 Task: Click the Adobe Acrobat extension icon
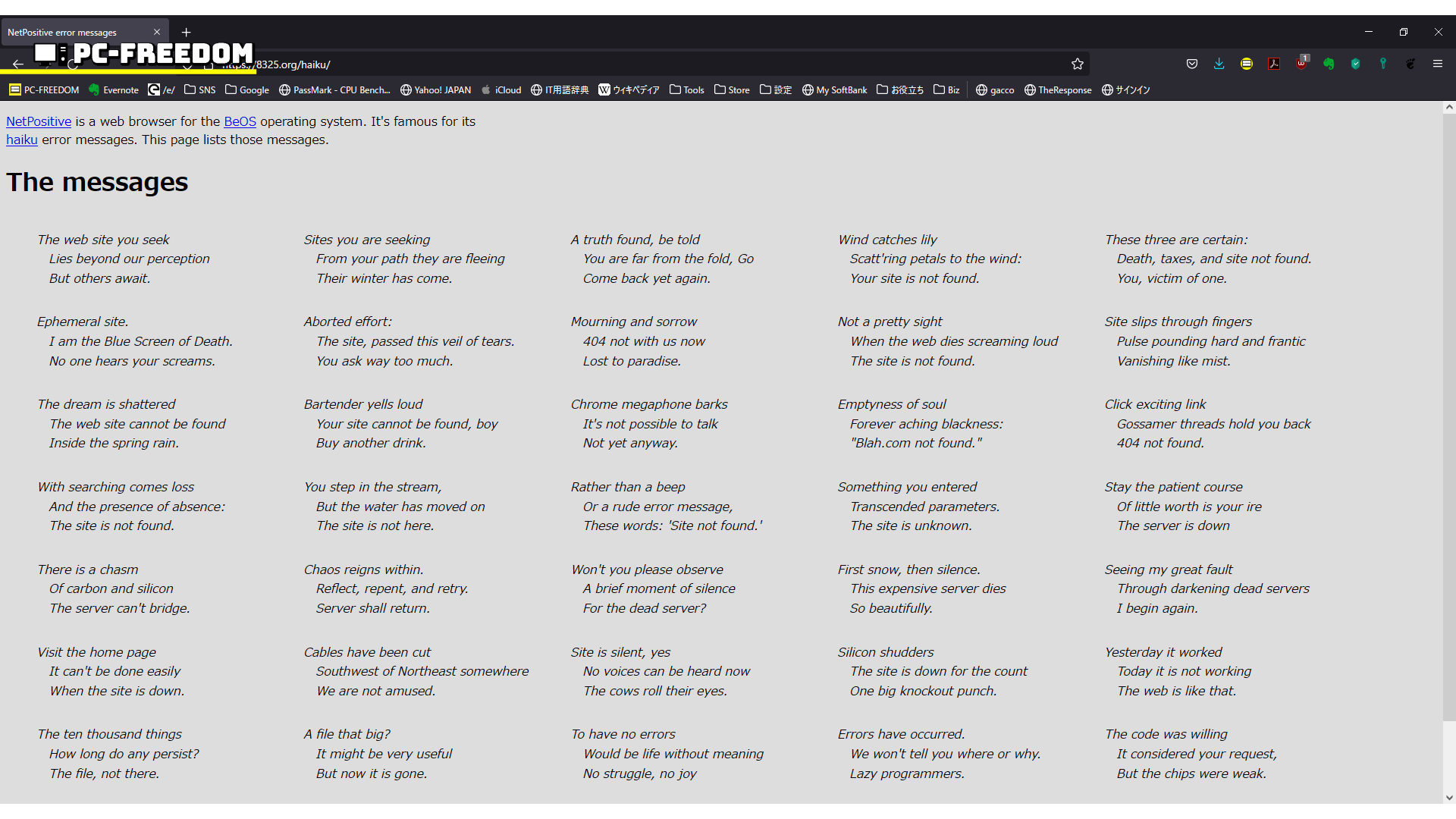click(1274, 64)
